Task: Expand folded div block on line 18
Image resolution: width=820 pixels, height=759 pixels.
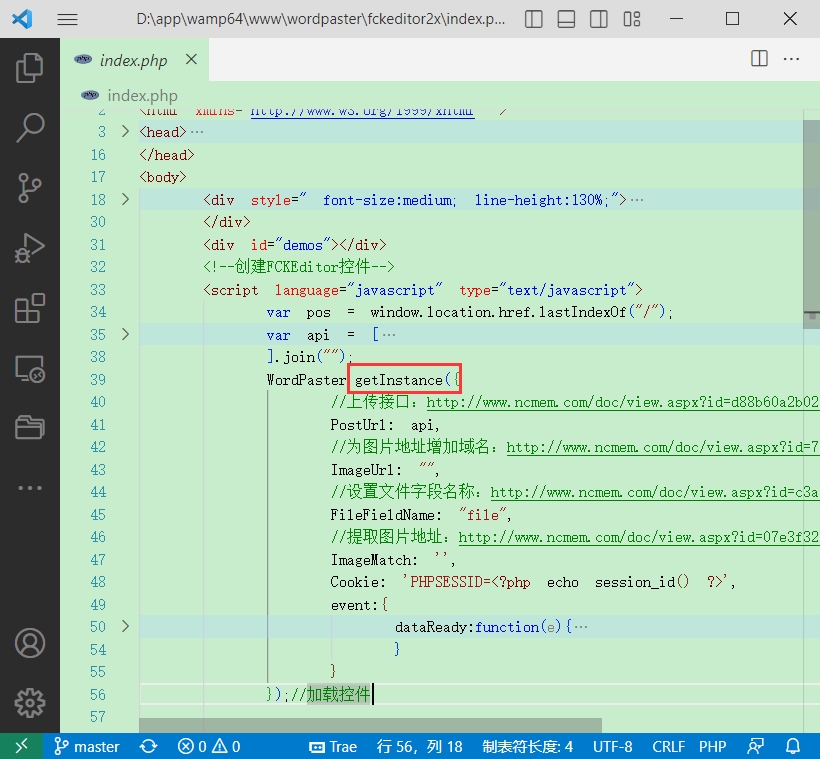Action: (x=125, y=200)
